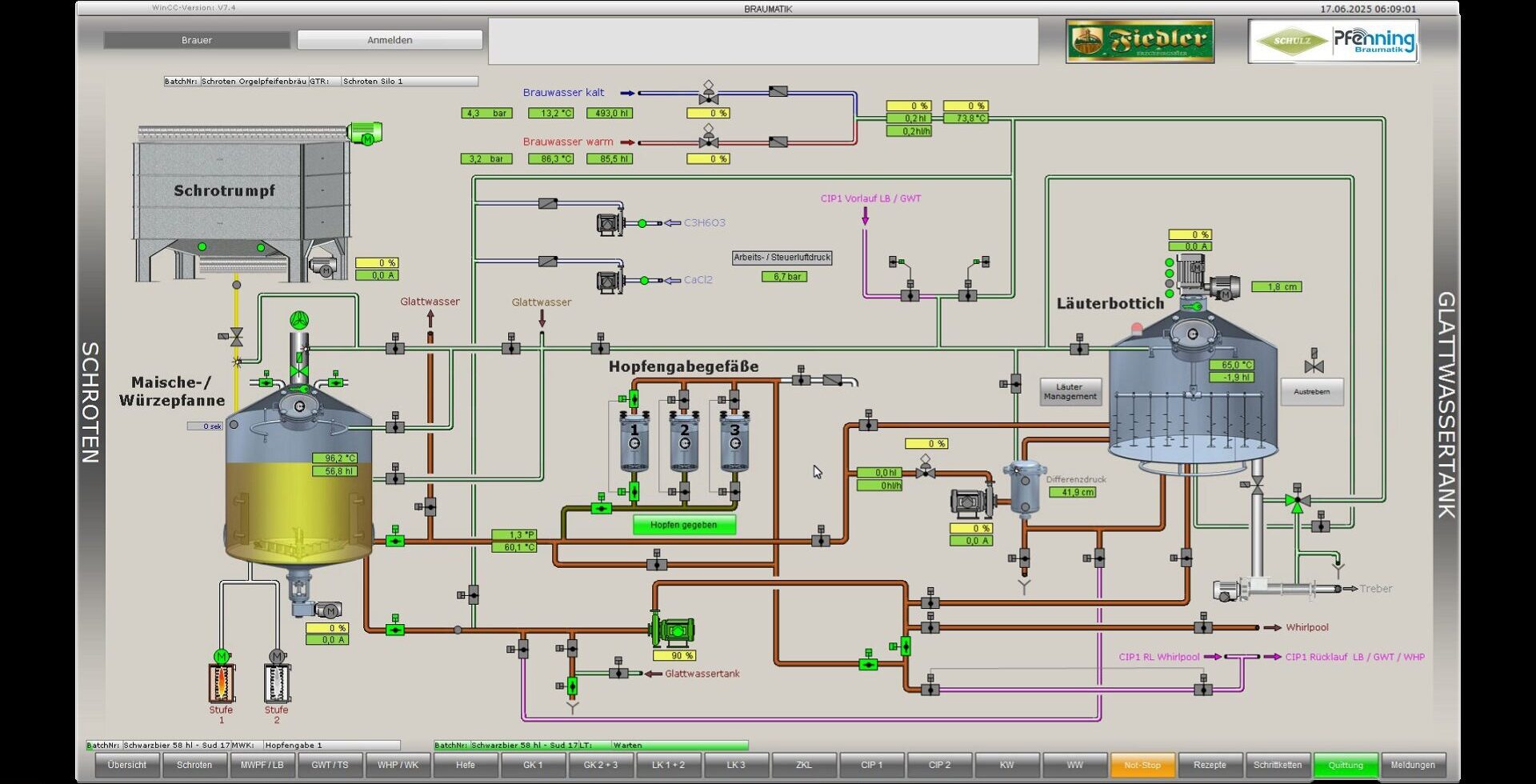1536x784 pixels.
Task: Toggle the Stufe 2 heating element
Action: click(x=277, y=682)
